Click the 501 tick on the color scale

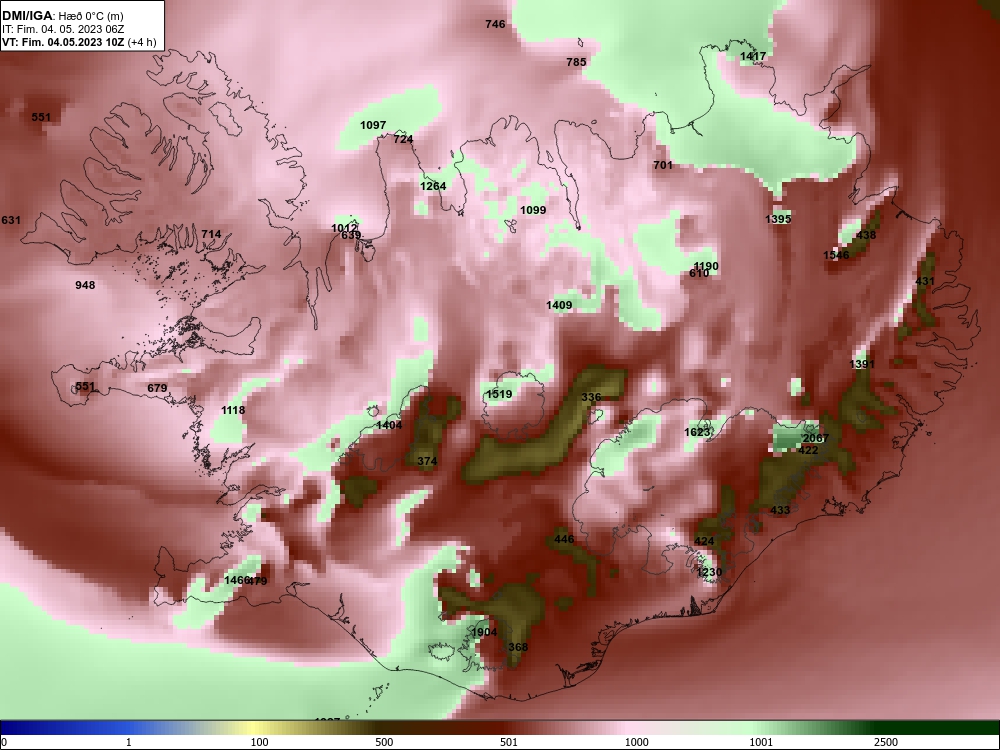pos(509,742)
